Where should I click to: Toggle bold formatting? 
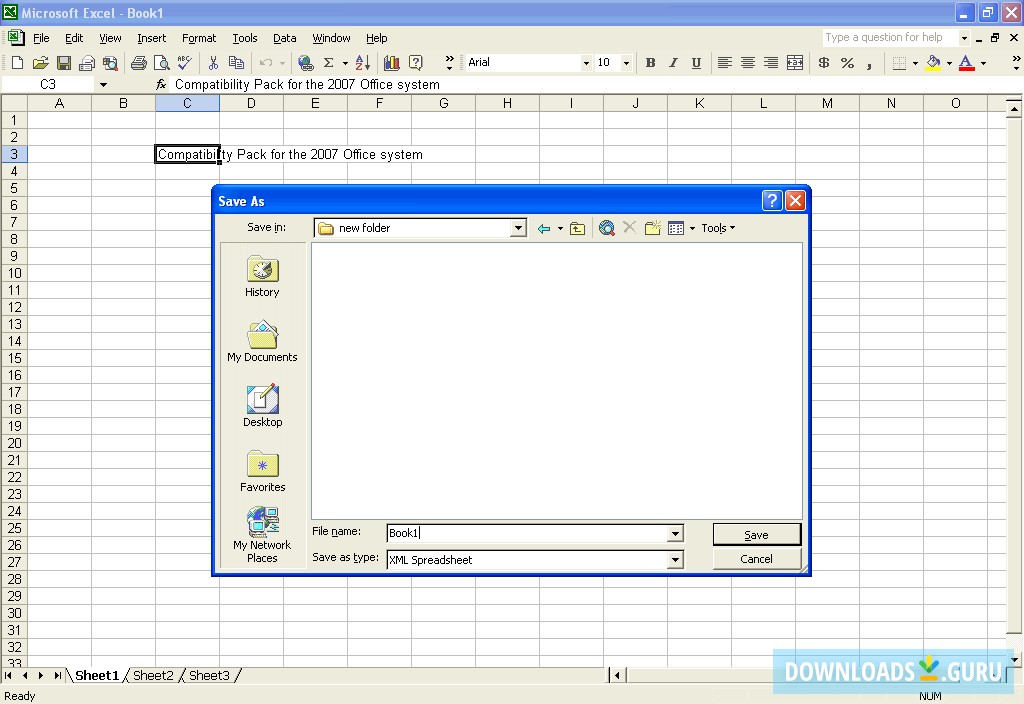tap(650, 62)
